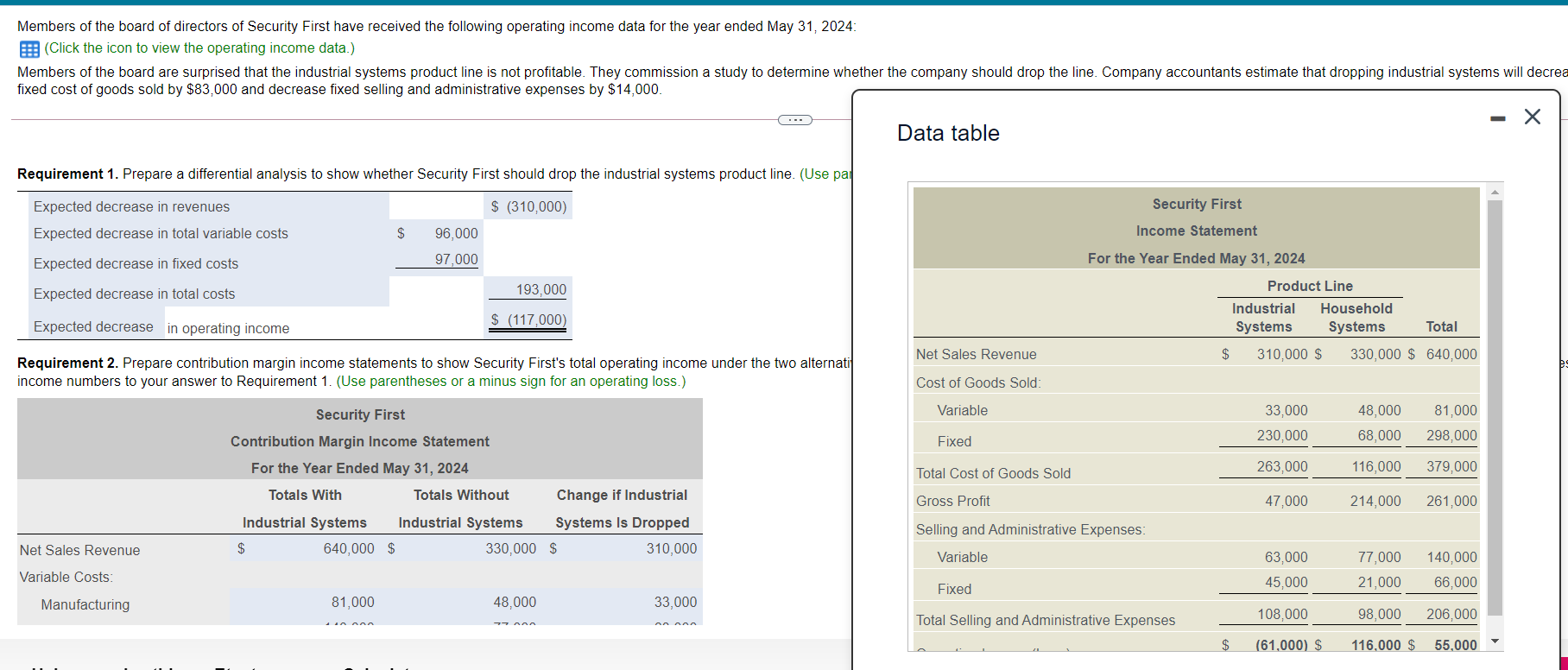Select the 193,000 decrease in total costs field
Image resolution: width=1568 pixels, height=670 pixels.
click(527, 289)
